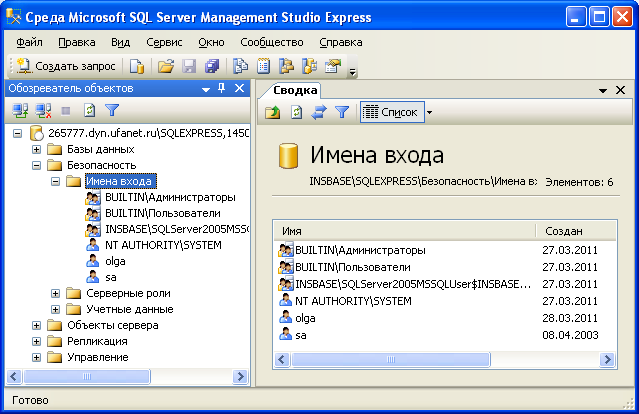Open the Справка menu
The width and height of the screenshot is (639, 414).
[341, 42]
